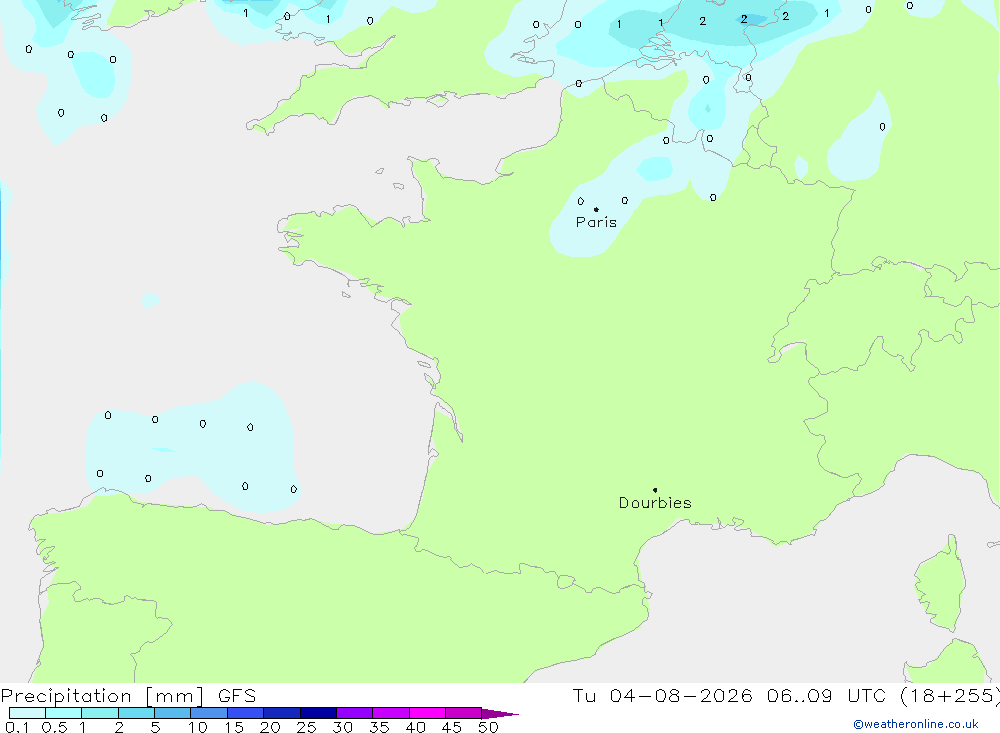Pick the 20–25 mm legend swatch

click(x=282, y=713)
